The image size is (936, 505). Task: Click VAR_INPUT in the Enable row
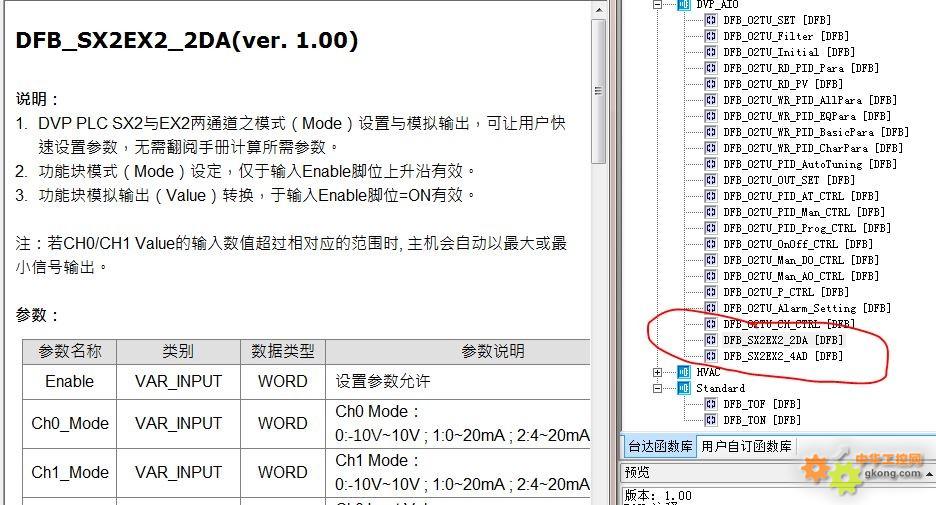pyautogui.click(x=178, y=381)
